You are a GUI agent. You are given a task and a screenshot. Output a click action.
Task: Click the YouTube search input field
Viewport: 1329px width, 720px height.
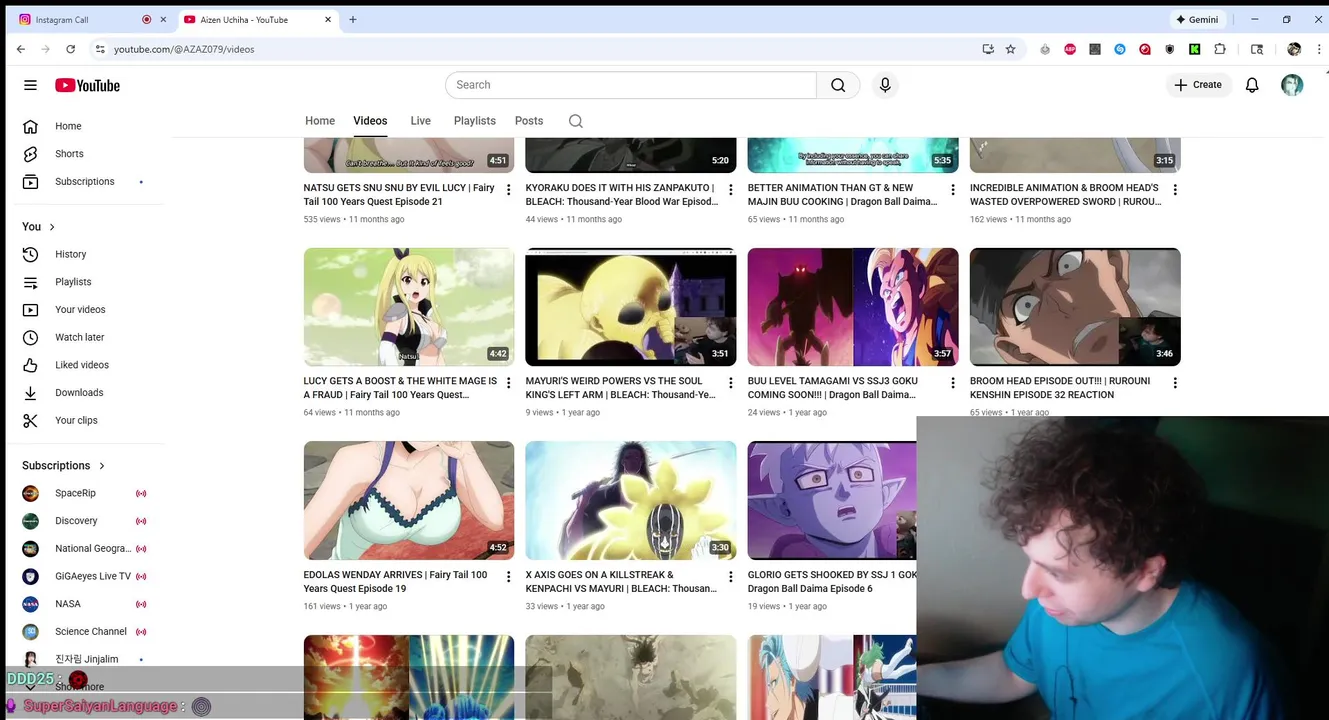631,85
